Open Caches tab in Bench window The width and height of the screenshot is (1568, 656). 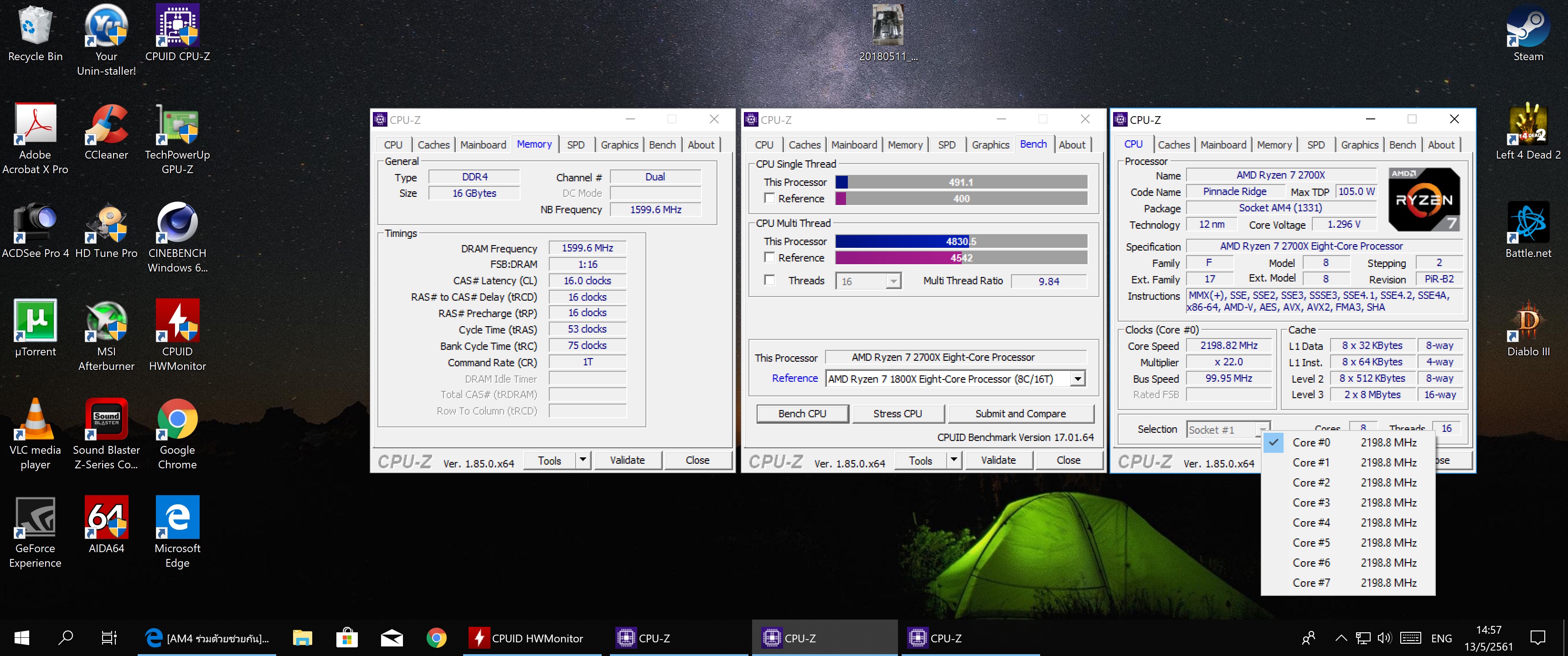pos(804,145)
